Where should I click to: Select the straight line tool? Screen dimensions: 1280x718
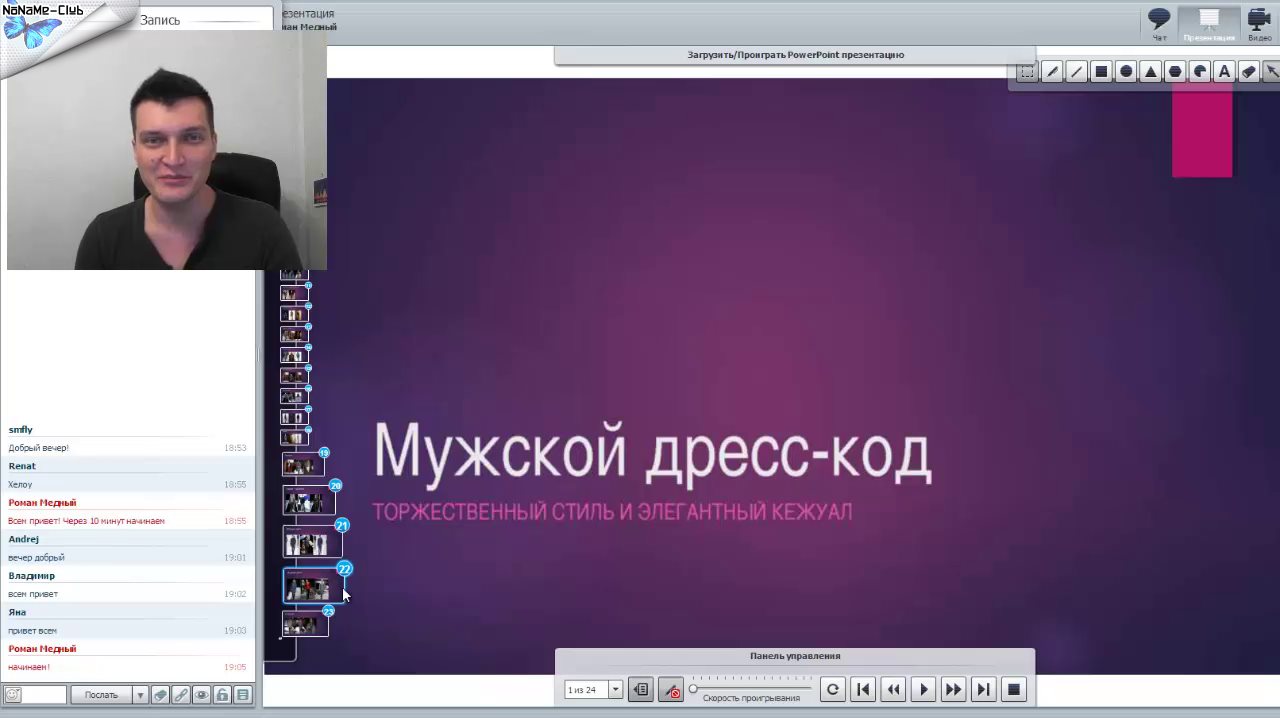1076,72
